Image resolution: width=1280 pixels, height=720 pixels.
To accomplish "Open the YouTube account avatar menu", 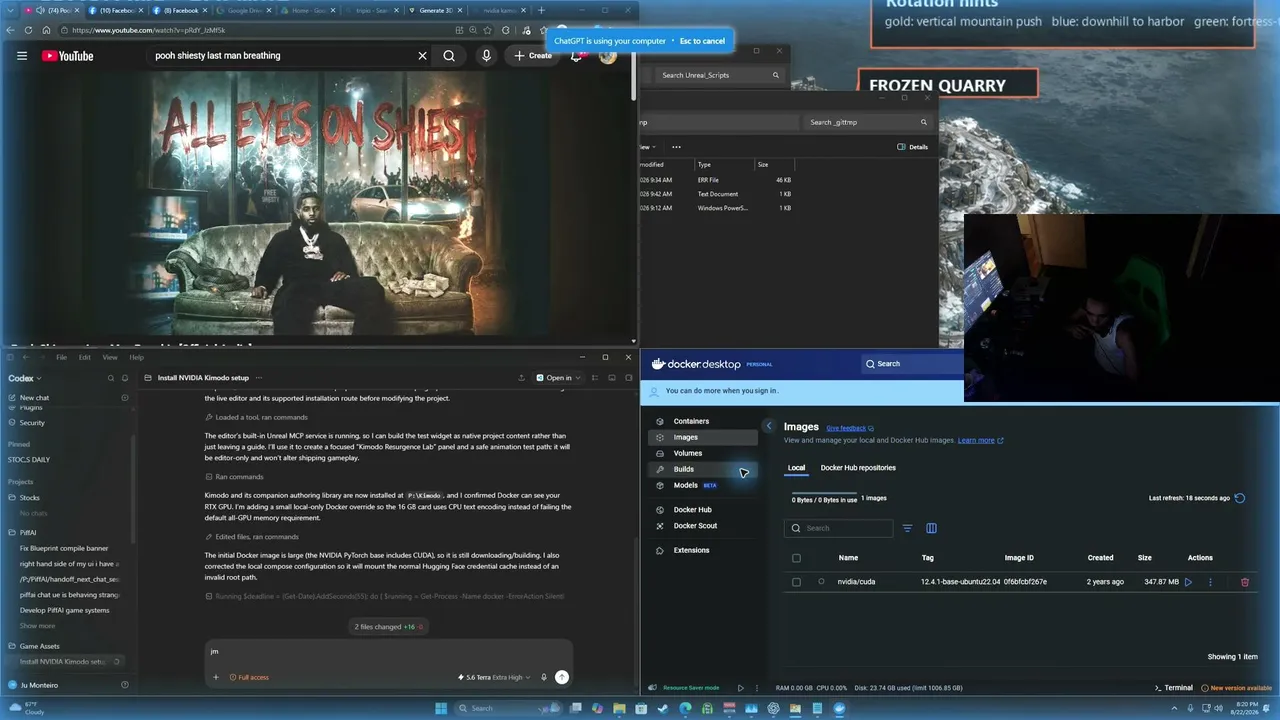I will tap(608, 56).
